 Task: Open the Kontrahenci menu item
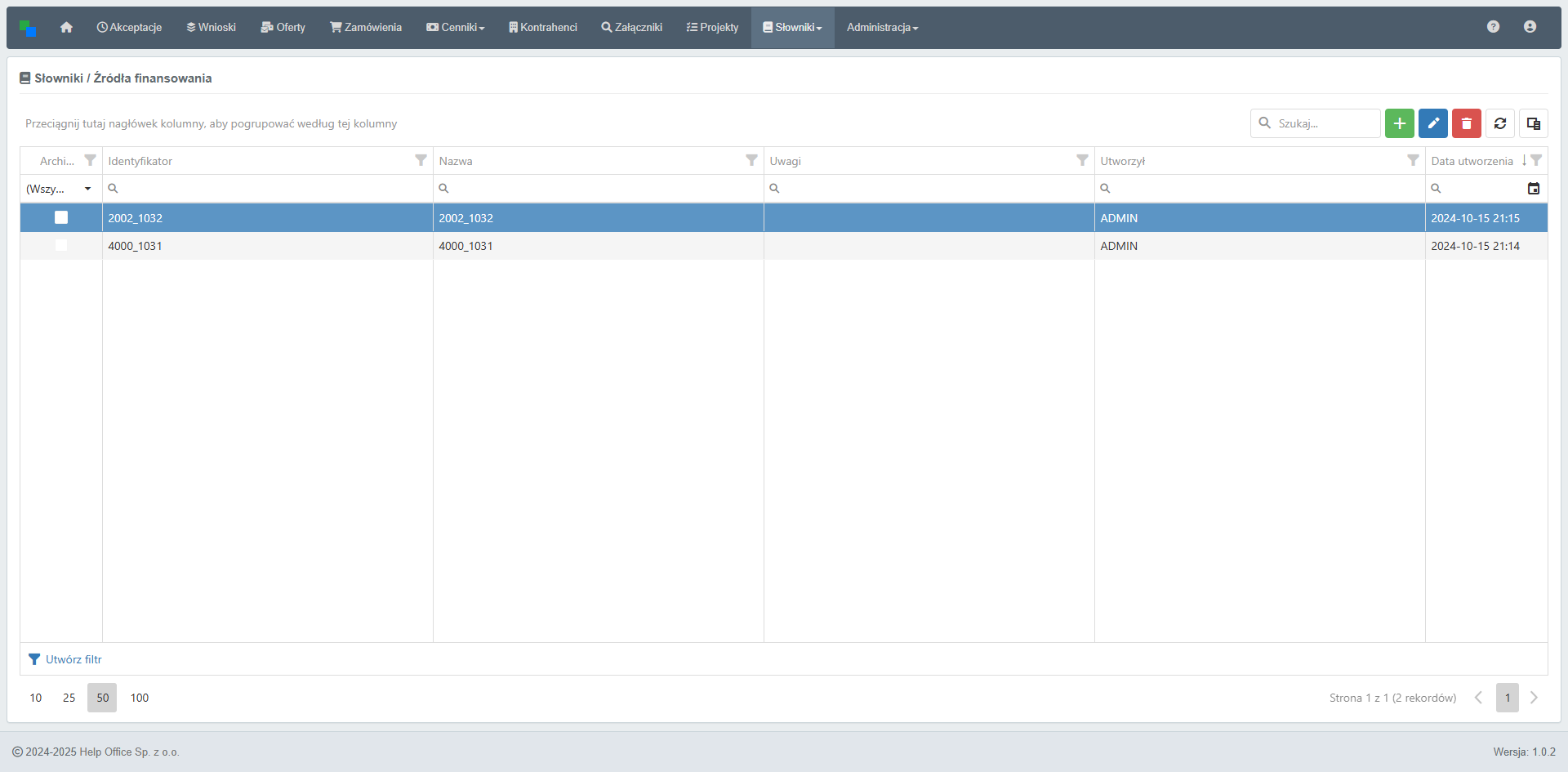pos(542,28)
